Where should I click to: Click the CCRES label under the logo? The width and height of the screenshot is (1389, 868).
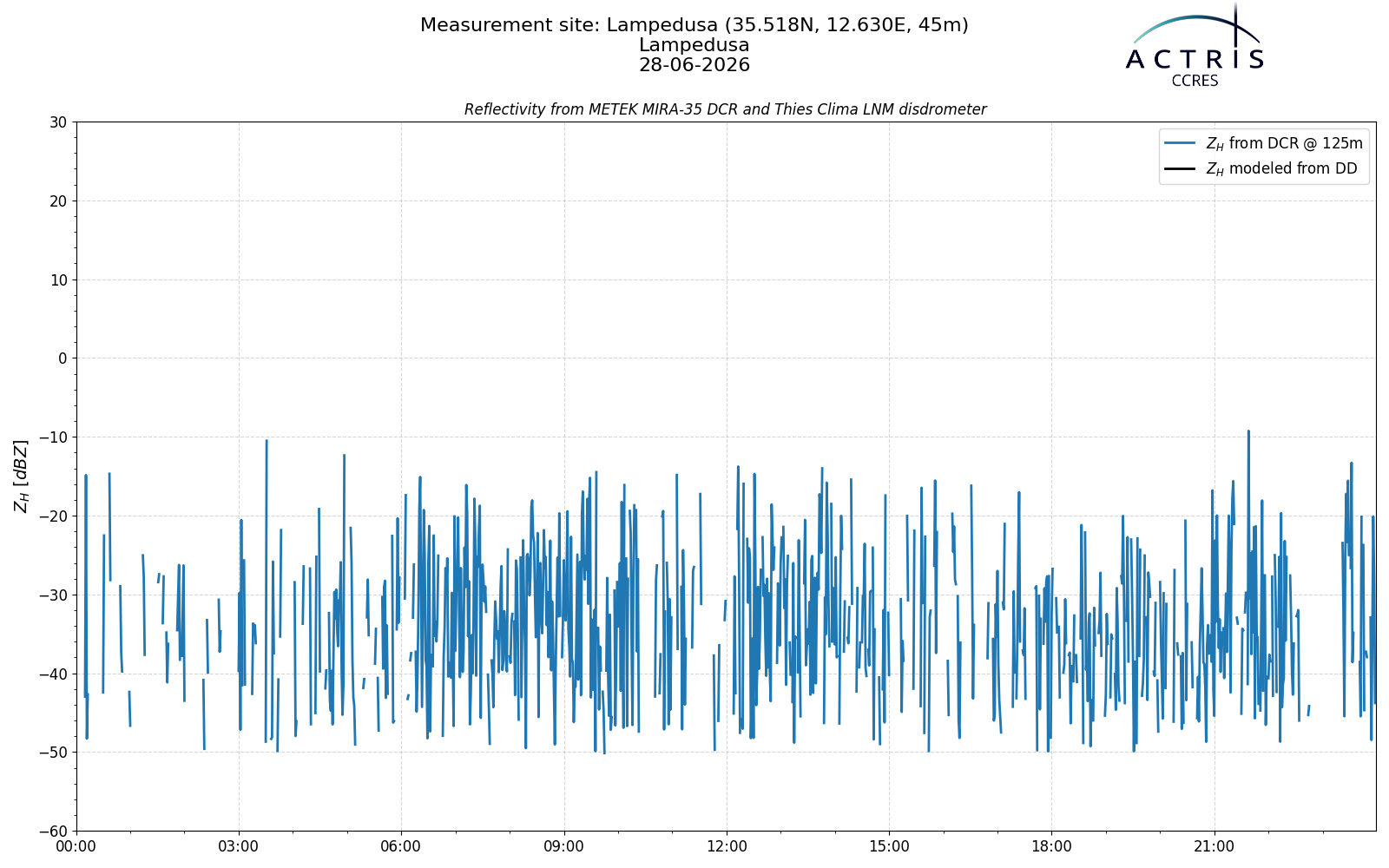coord(1195,81)
